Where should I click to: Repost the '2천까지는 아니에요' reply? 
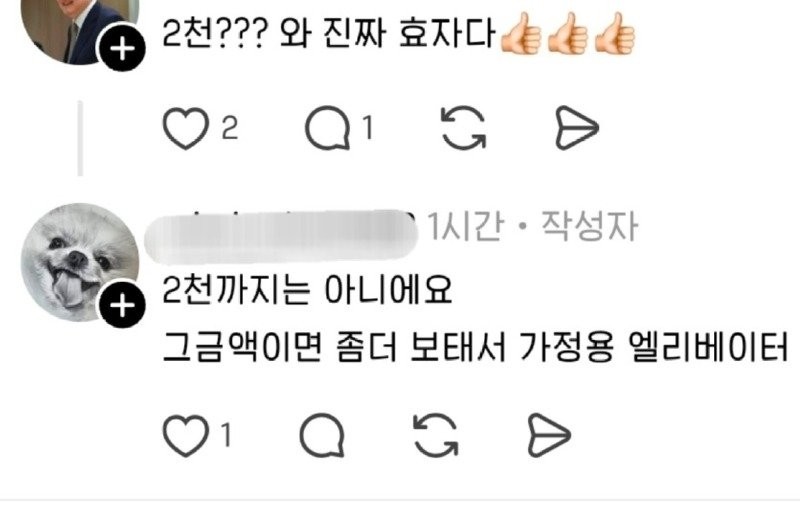point(435,435)
